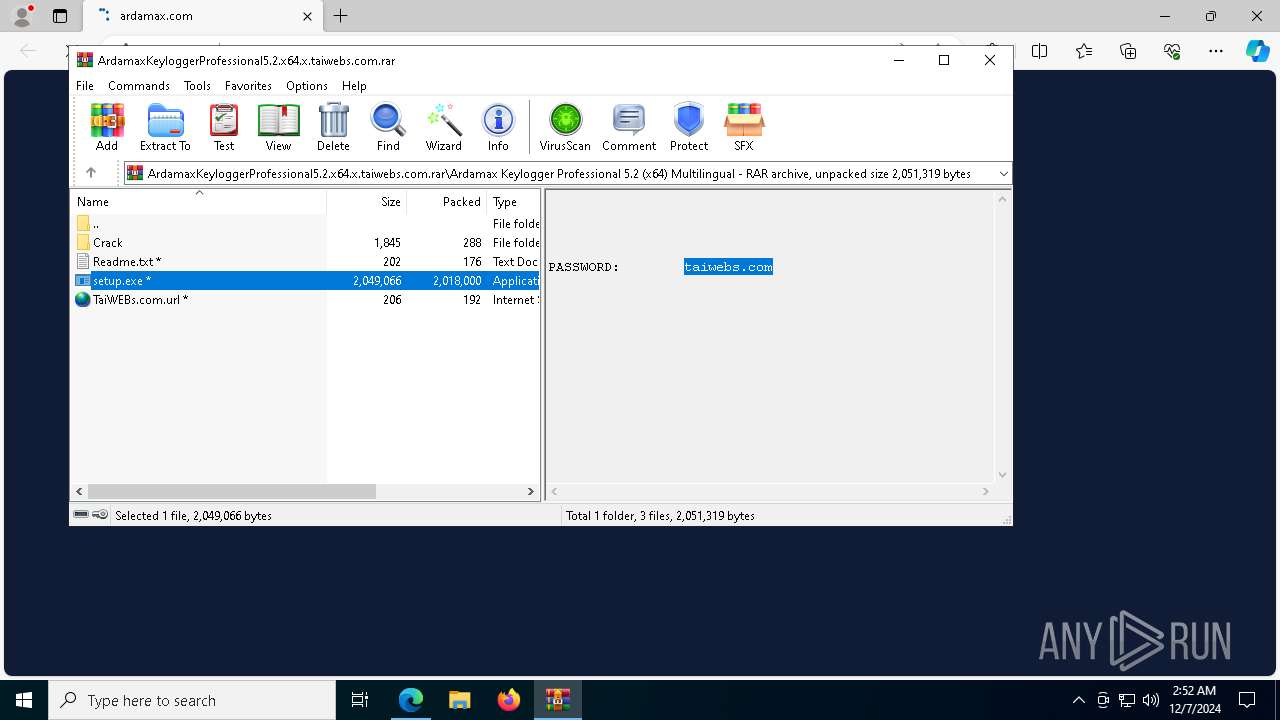Viewport: 1280px width, 720px height.
Task: Click the file list horizontal scrollbar thumb
Action: 231,491
